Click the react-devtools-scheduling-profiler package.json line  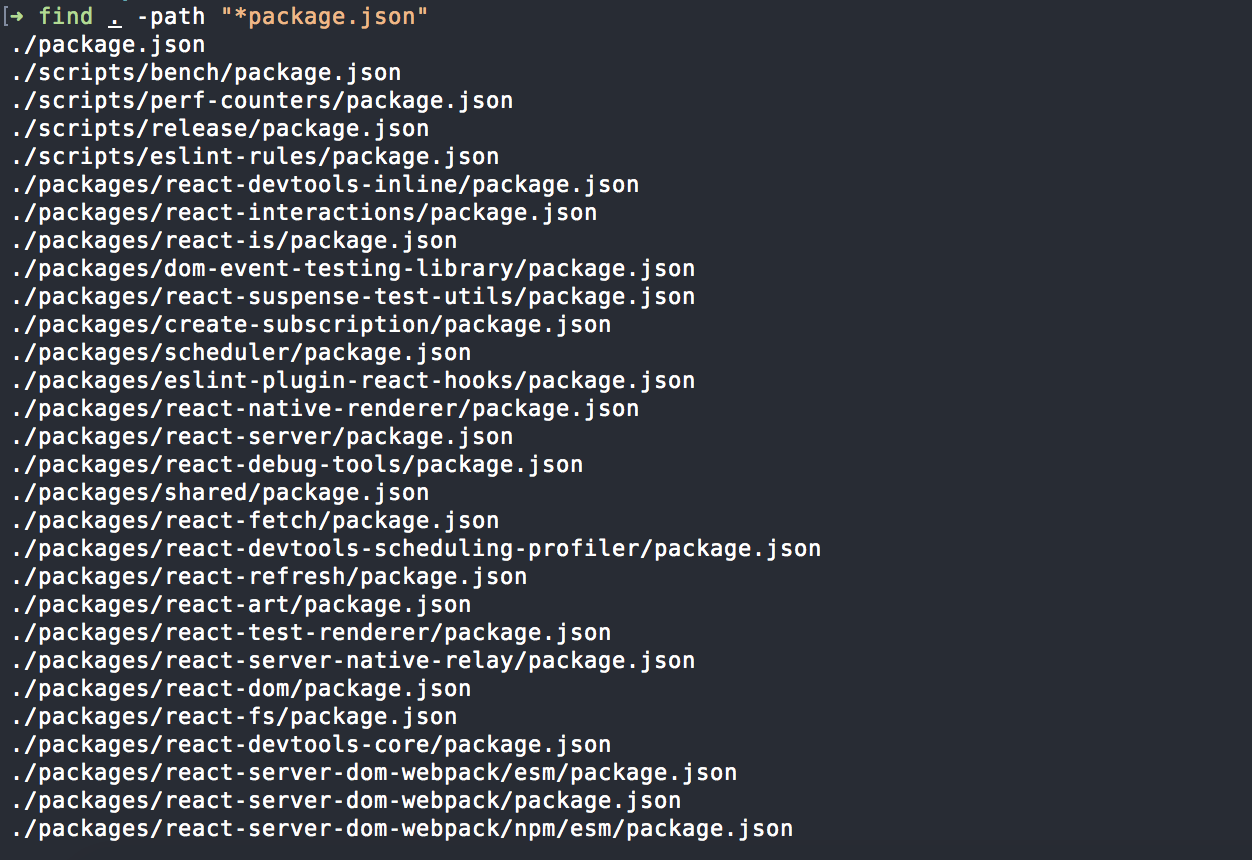tap(417, 549)
